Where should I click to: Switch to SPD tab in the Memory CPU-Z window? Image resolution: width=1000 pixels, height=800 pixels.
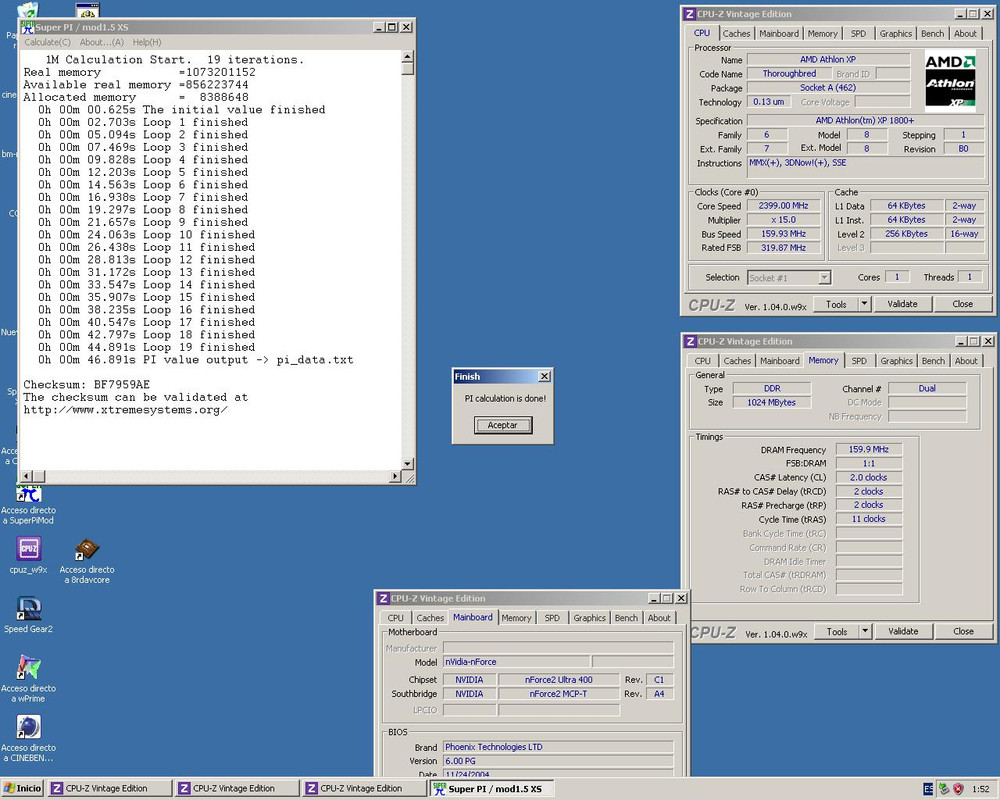(859, 361)
